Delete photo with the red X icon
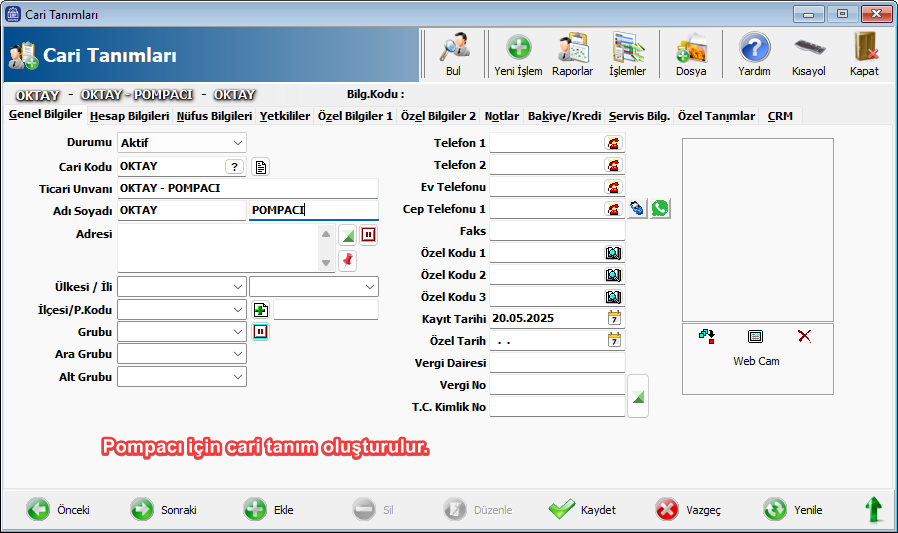The width and height of the screenshot is (898, 533). pyautogui.click(x=805, y=336)
